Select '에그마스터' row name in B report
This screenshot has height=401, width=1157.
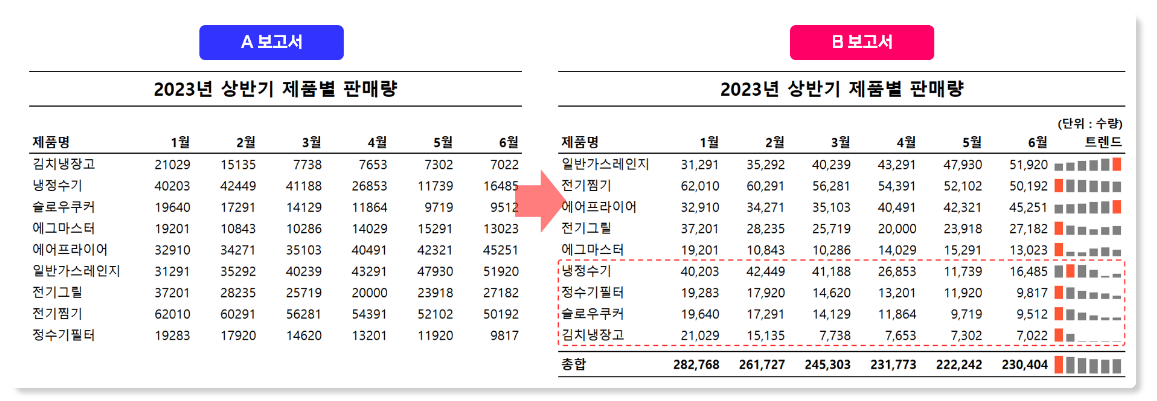pos(593,250)
